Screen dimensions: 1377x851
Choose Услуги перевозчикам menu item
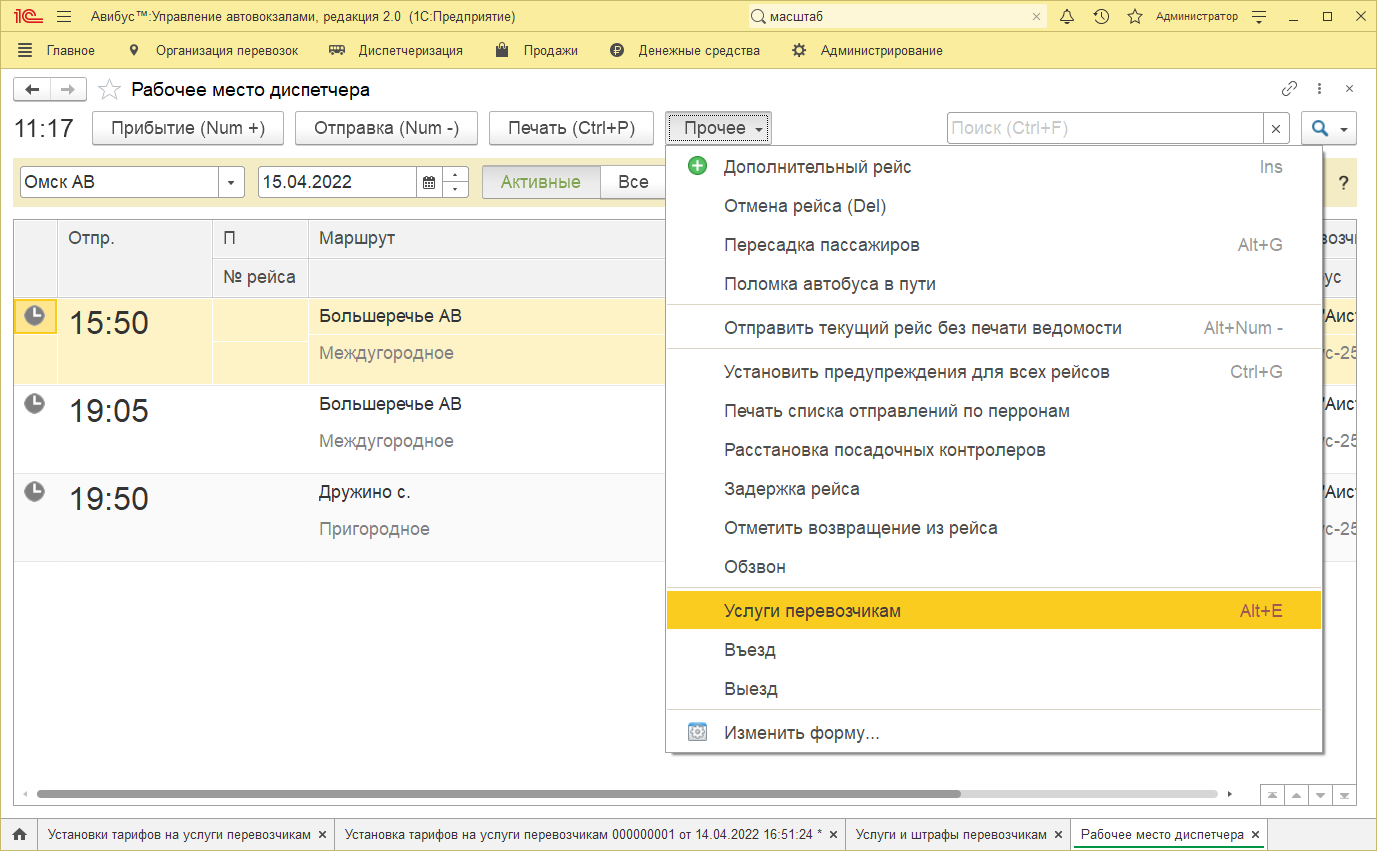tap(812, 611)
